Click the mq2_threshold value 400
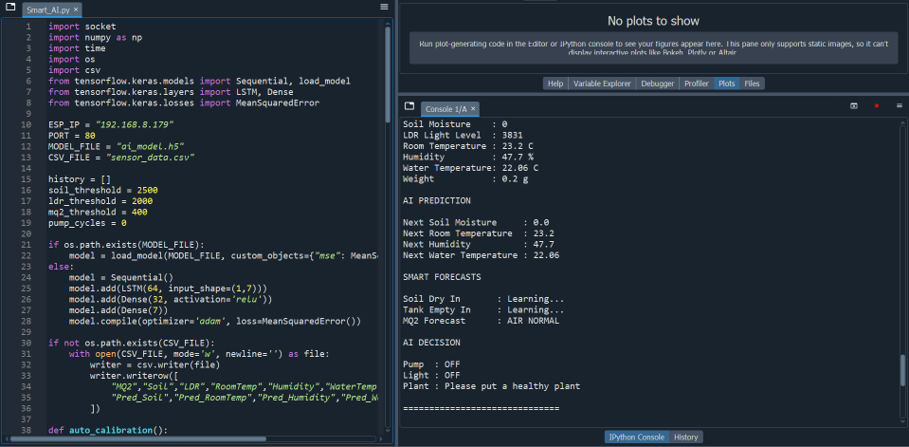The height and width of the screenshot is (447, 909). point(140,212)
